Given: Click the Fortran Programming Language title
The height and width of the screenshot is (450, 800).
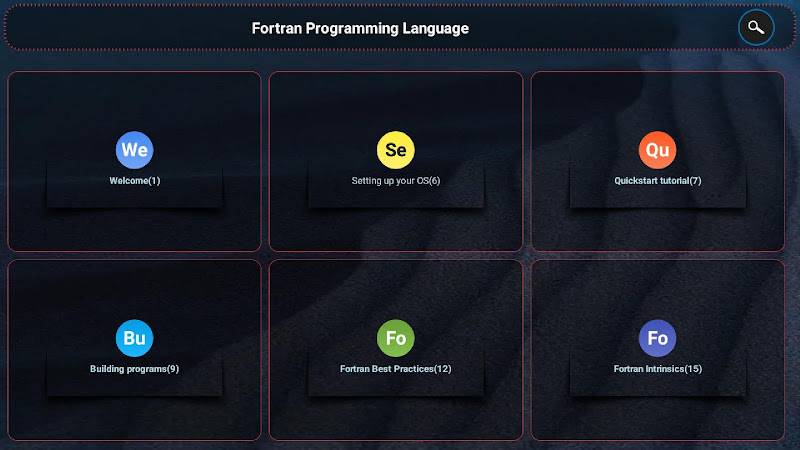Looking at the screenshot, I should pos(360,29).
